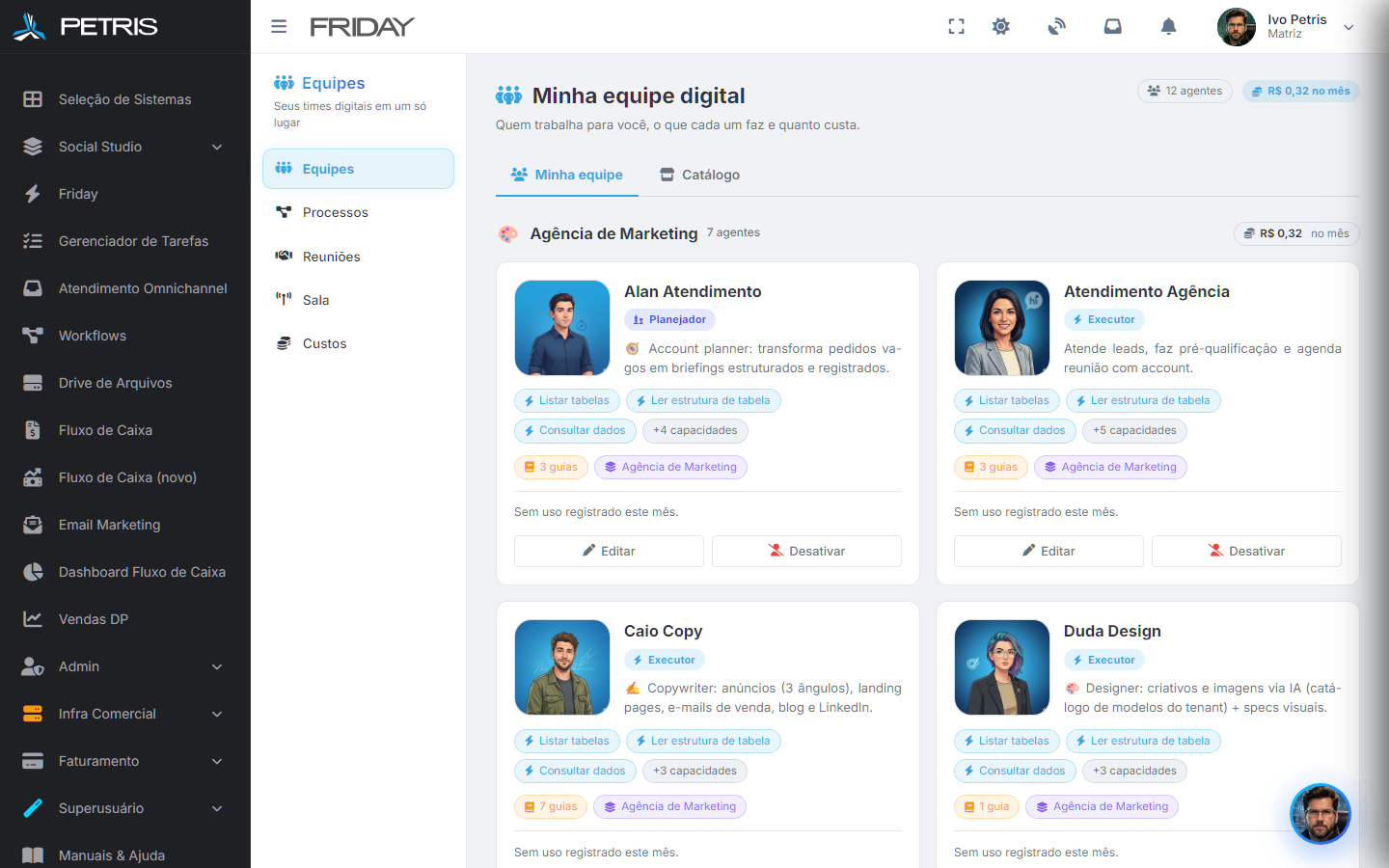This screenshot has width=1389, height=868.
Task: Open the floating assistant avatar bubble
Action: 1321,813
